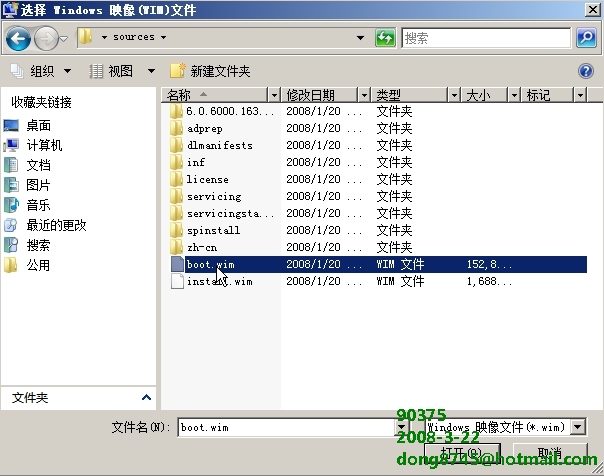This screenshot has height=476, width=604.
Task: Click the WIM 文件 type of install.wim
Action: [x=400, y=282]
